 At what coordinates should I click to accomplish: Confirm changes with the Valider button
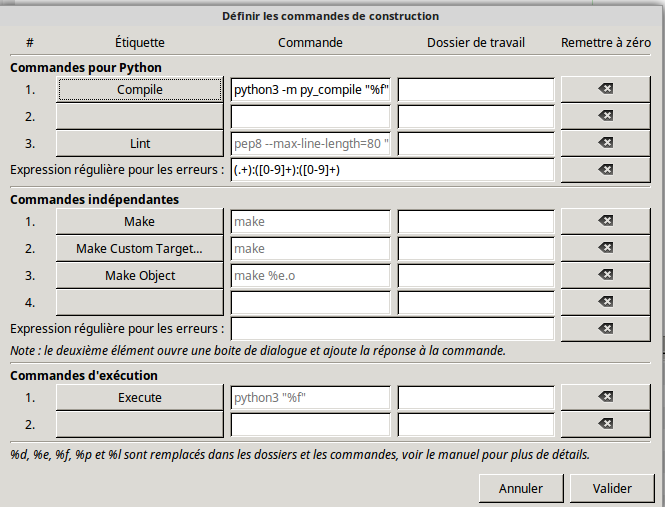611,488
